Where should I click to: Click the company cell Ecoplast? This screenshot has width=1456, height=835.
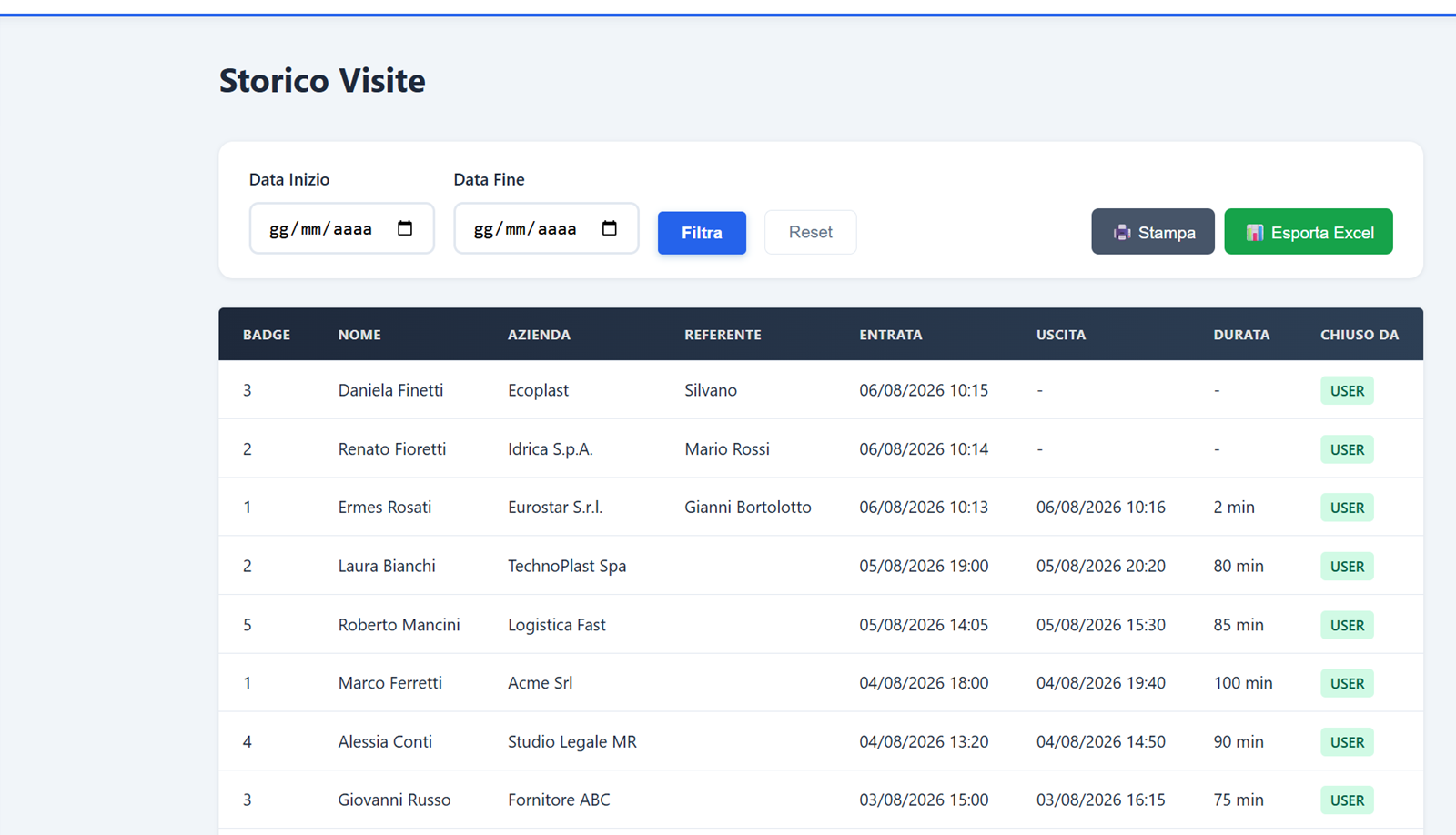[538, 390]
